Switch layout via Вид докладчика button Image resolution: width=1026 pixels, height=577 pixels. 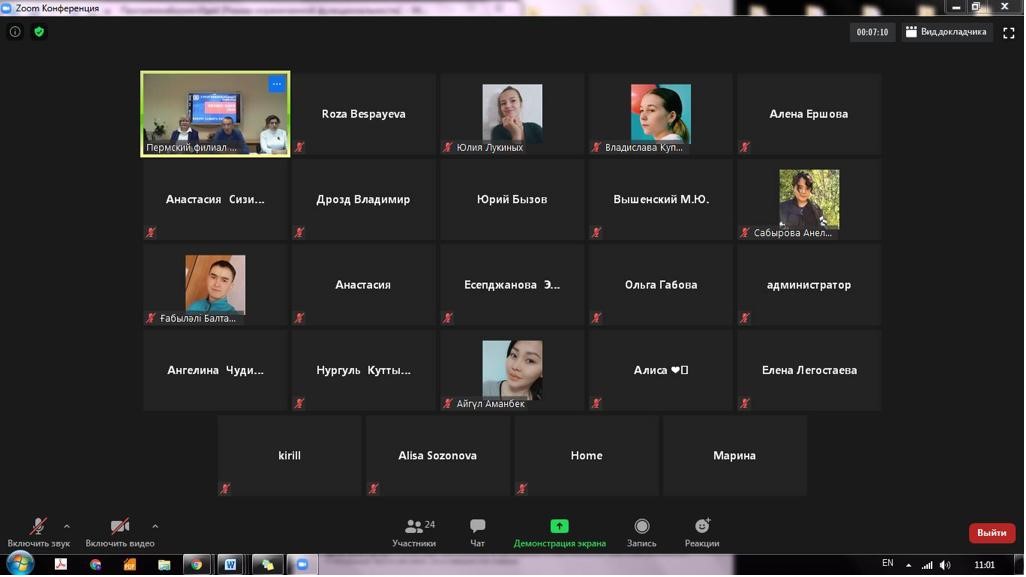[x=945, y=32]
